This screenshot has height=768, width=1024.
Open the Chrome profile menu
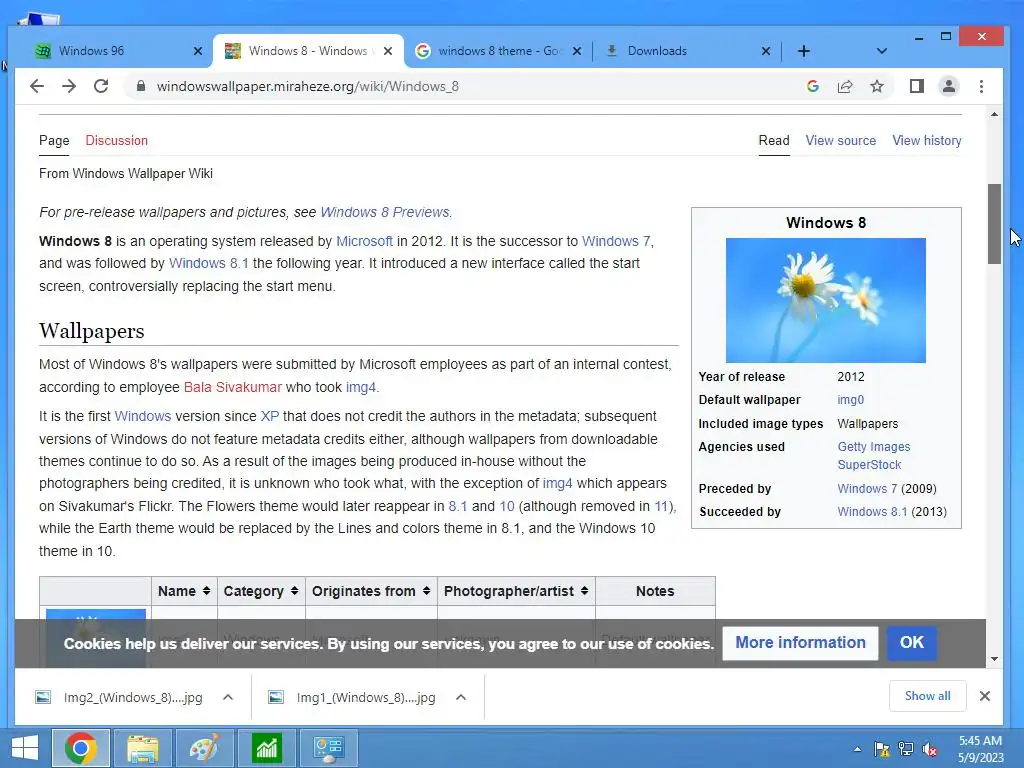[949, 86]
